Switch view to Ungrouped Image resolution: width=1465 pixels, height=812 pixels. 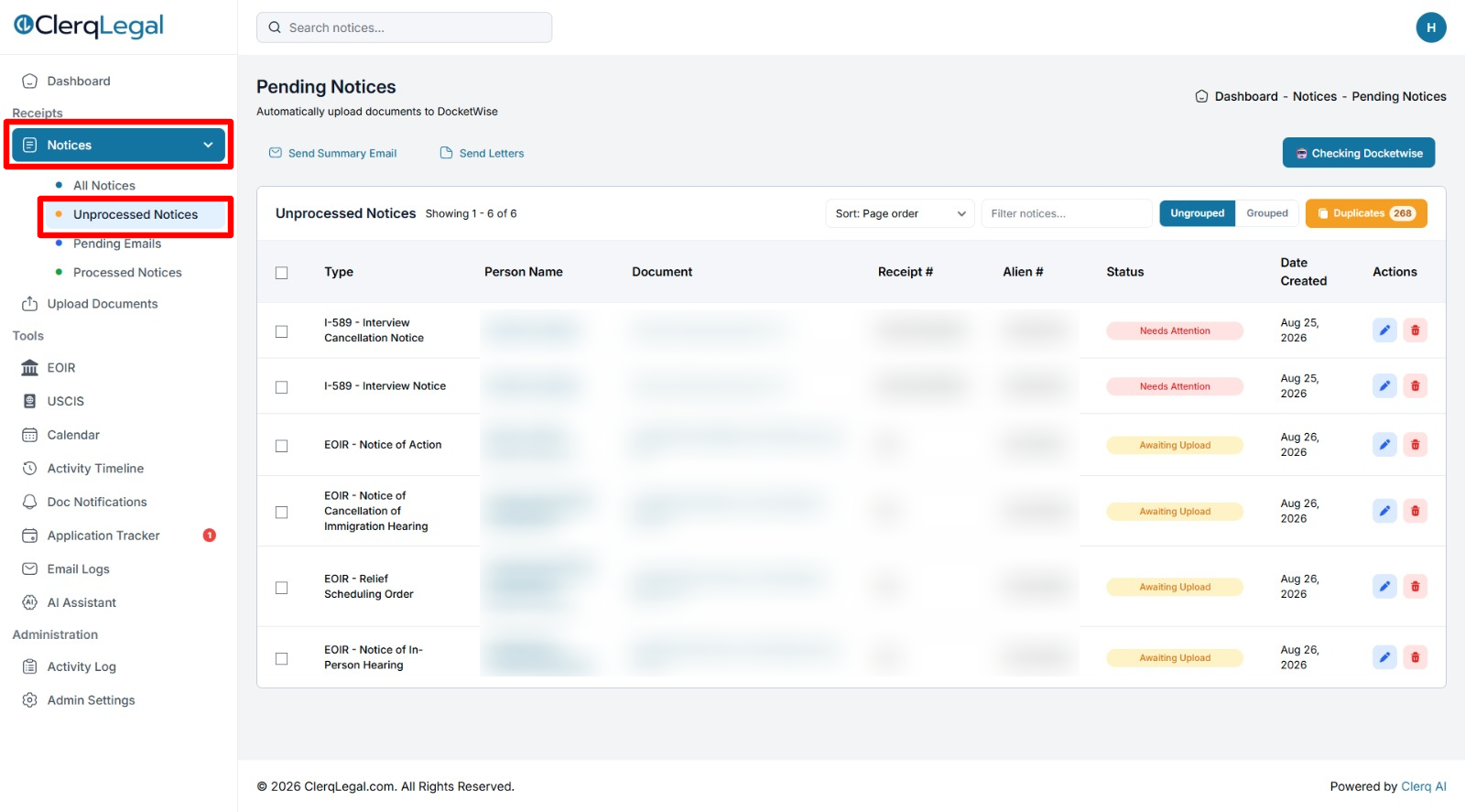coord(1197,213)
